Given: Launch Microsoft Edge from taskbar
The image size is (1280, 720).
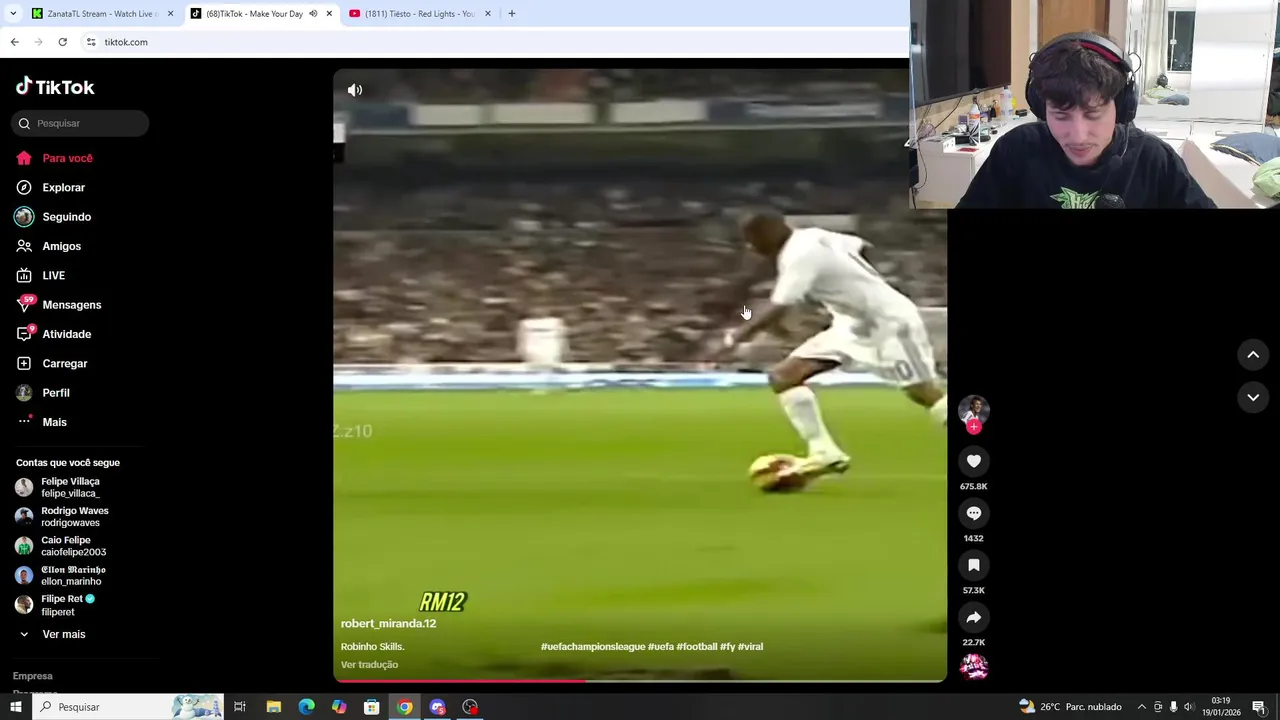Looking at the screenshot, I should point(306,707).
